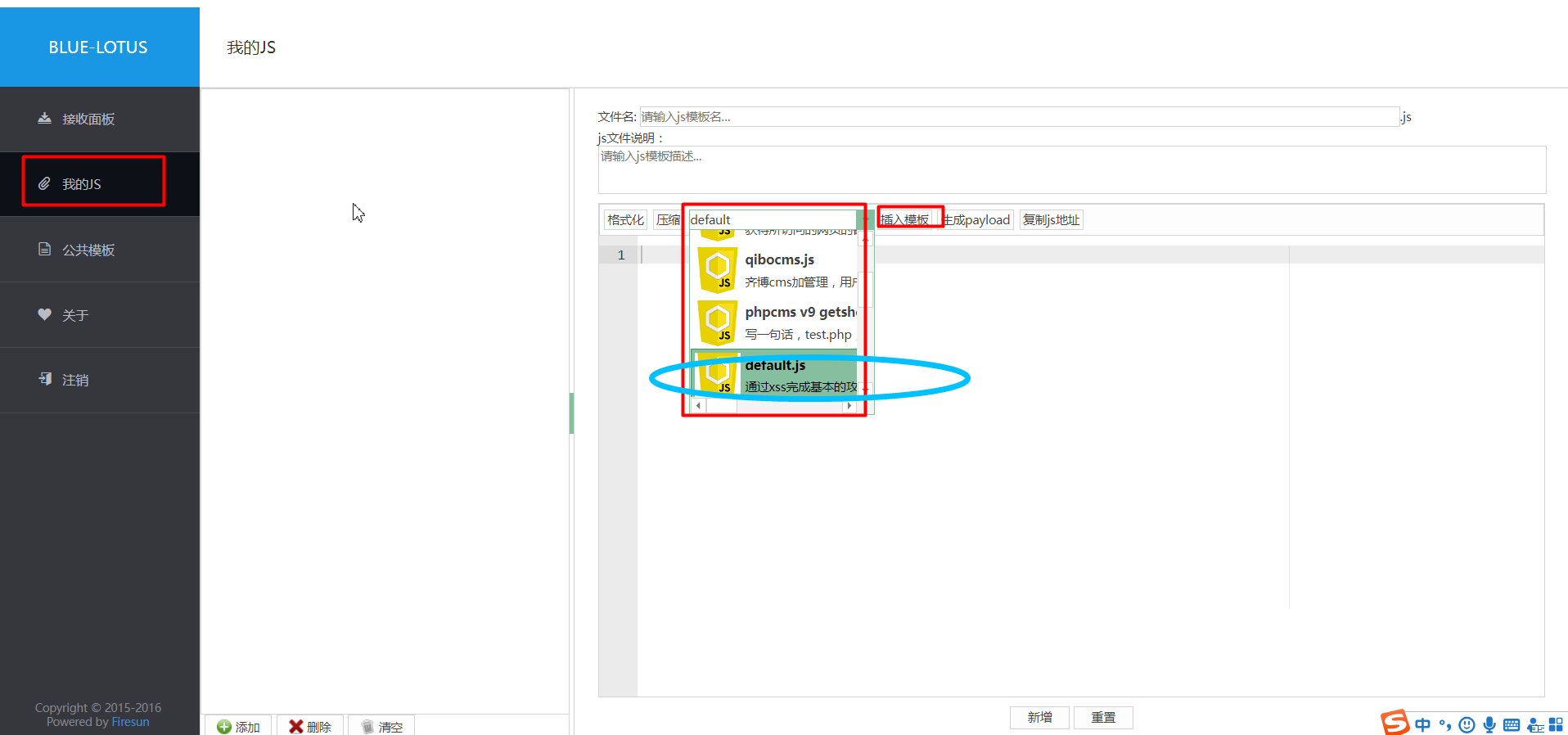Click the Sogou input method S logo
This screenshot has height=735, width=1568.
pyautogui.click(x=1395, y=723)
